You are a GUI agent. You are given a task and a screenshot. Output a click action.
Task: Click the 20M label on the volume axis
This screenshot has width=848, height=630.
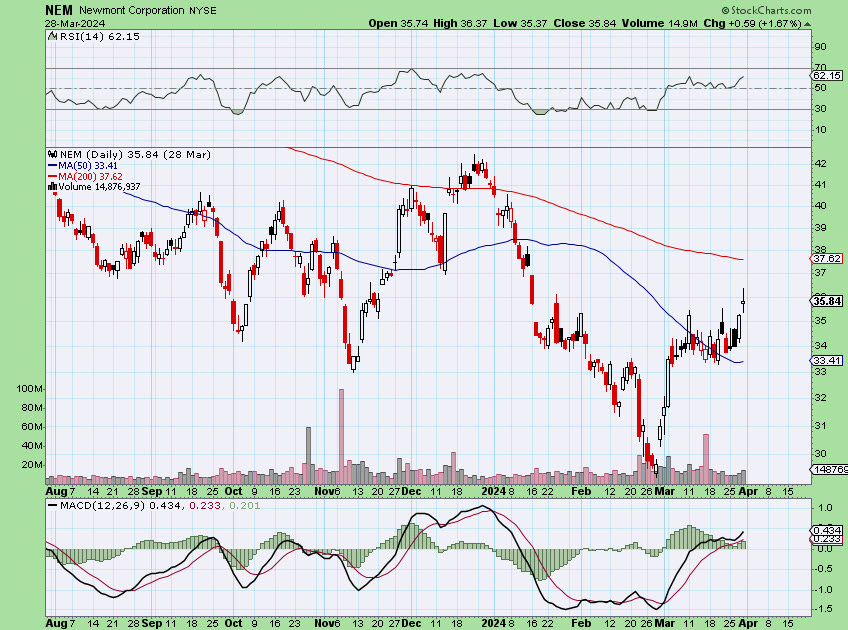[x=32, y=465]
